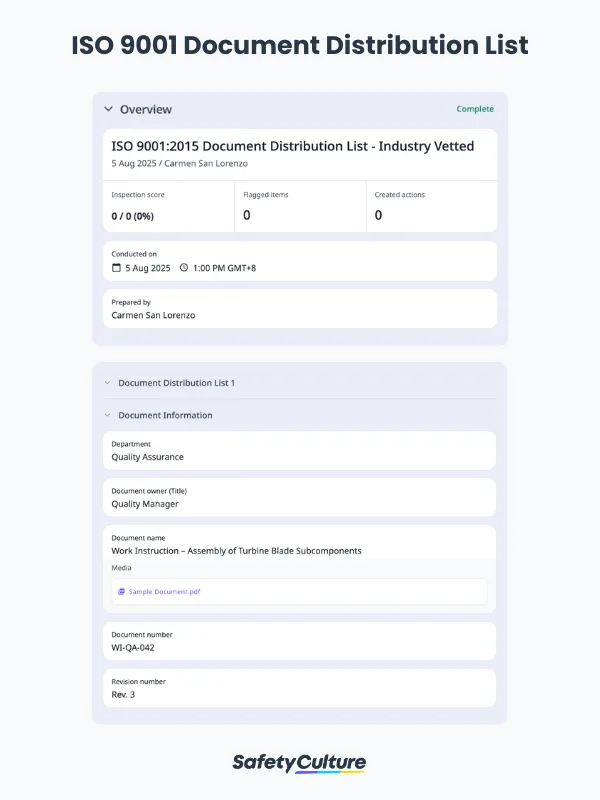Click the SafetyCulture logo
This screenshot has width=600, height=800.
(299, 763)
